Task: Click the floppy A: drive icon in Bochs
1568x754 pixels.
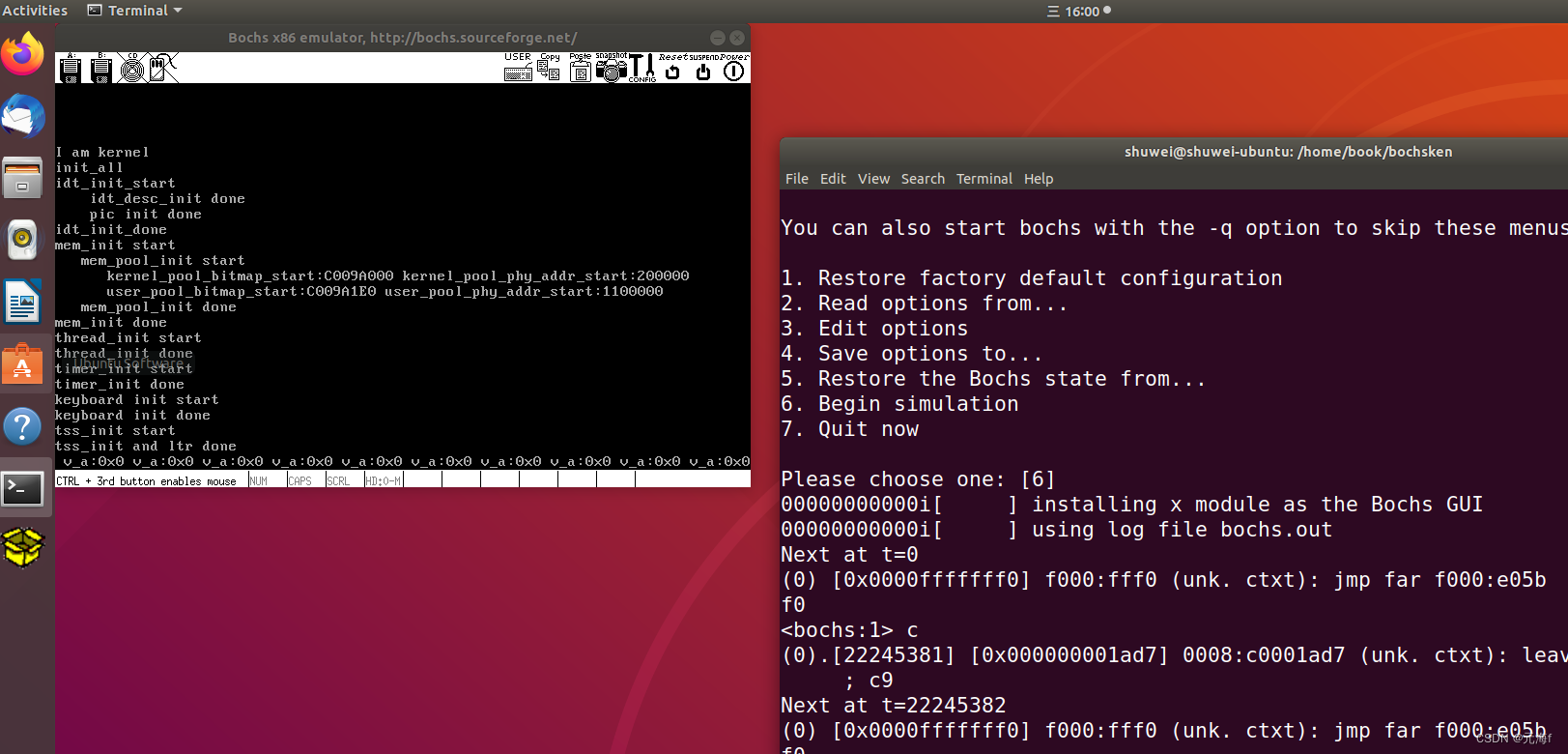Action: (x=71, y=68)
